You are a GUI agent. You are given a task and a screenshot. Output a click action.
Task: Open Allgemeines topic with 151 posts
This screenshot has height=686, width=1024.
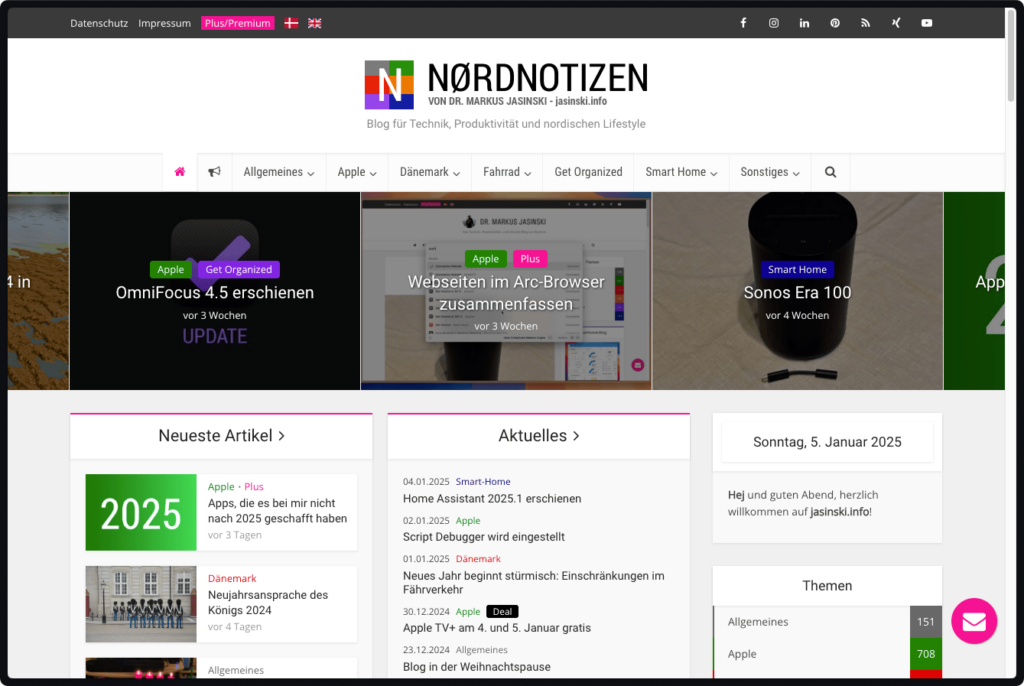coord(827,622)
